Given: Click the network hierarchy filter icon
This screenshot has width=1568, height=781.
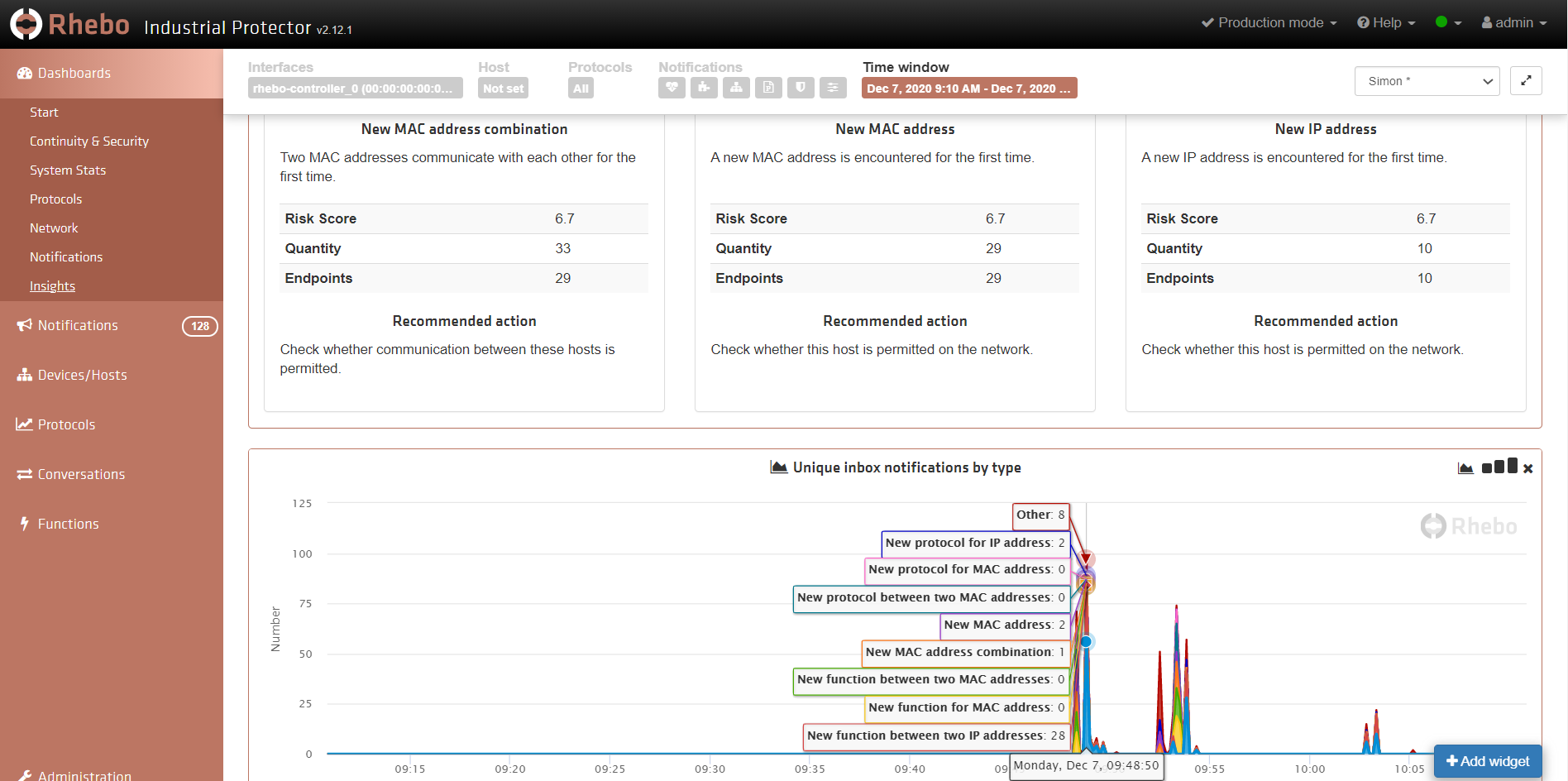Looking at the screenshot, I should tap(736, 88).
